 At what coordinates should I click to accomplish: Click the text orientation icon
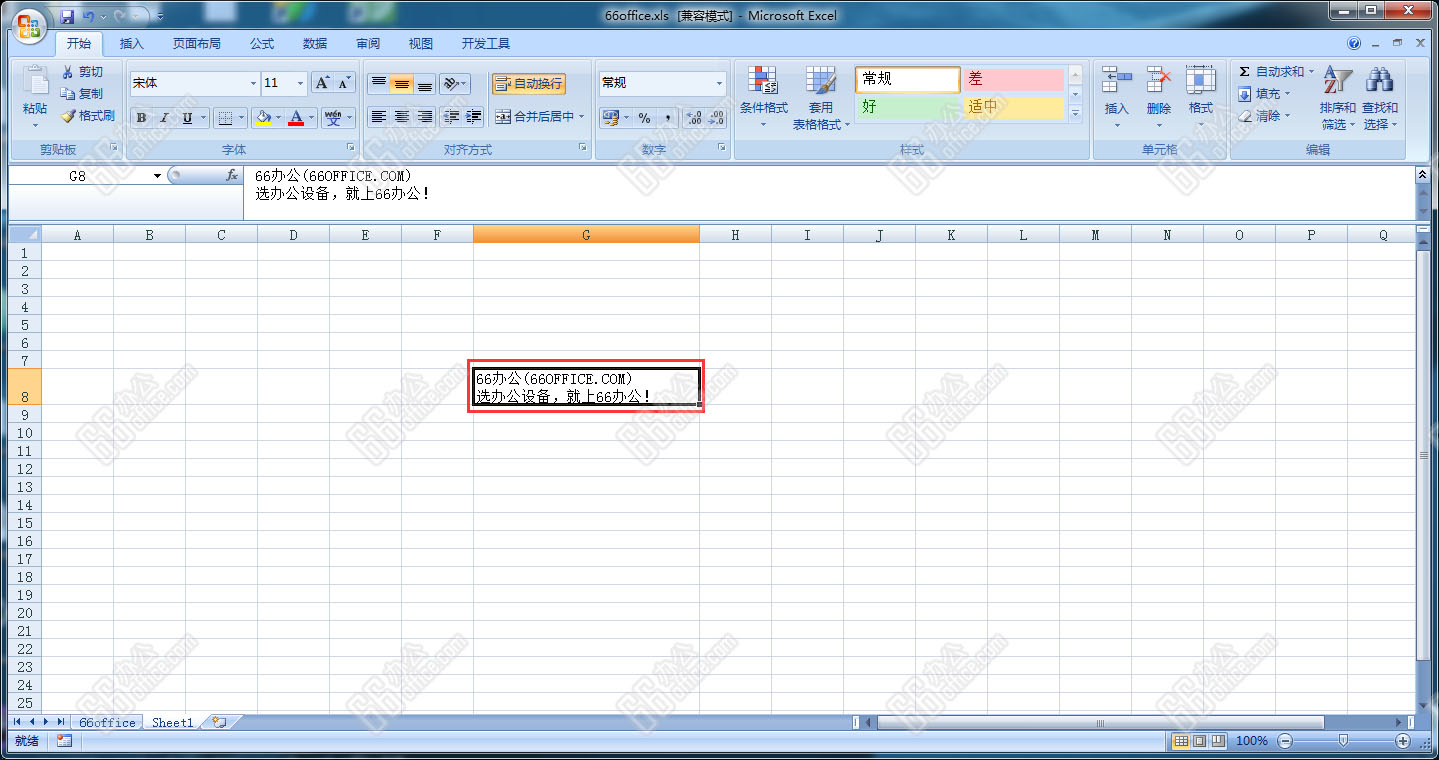[451, 84]
